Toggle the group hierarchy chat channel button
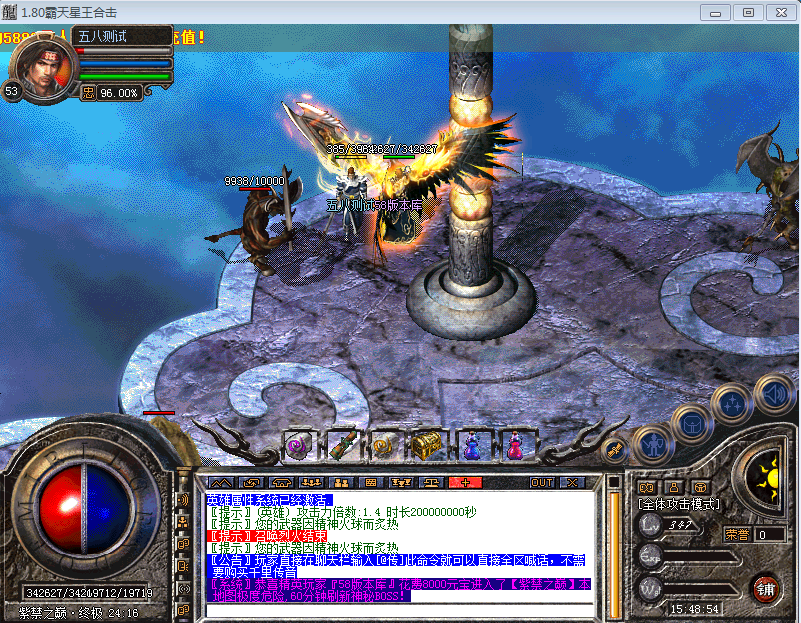Image resolution: width=801 pixels, height=623 pixels. click(x=183, y=522)
